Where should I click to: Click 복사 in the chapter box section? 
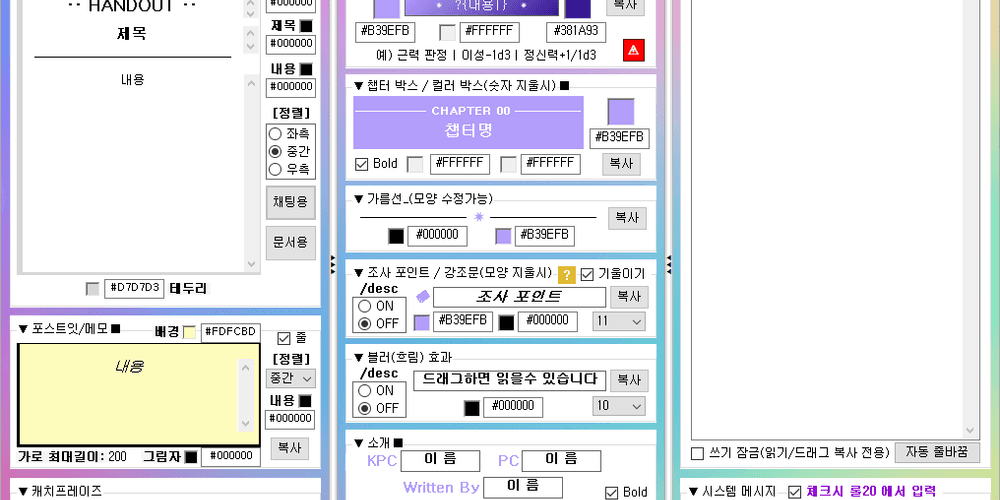(x=621, y=164)
